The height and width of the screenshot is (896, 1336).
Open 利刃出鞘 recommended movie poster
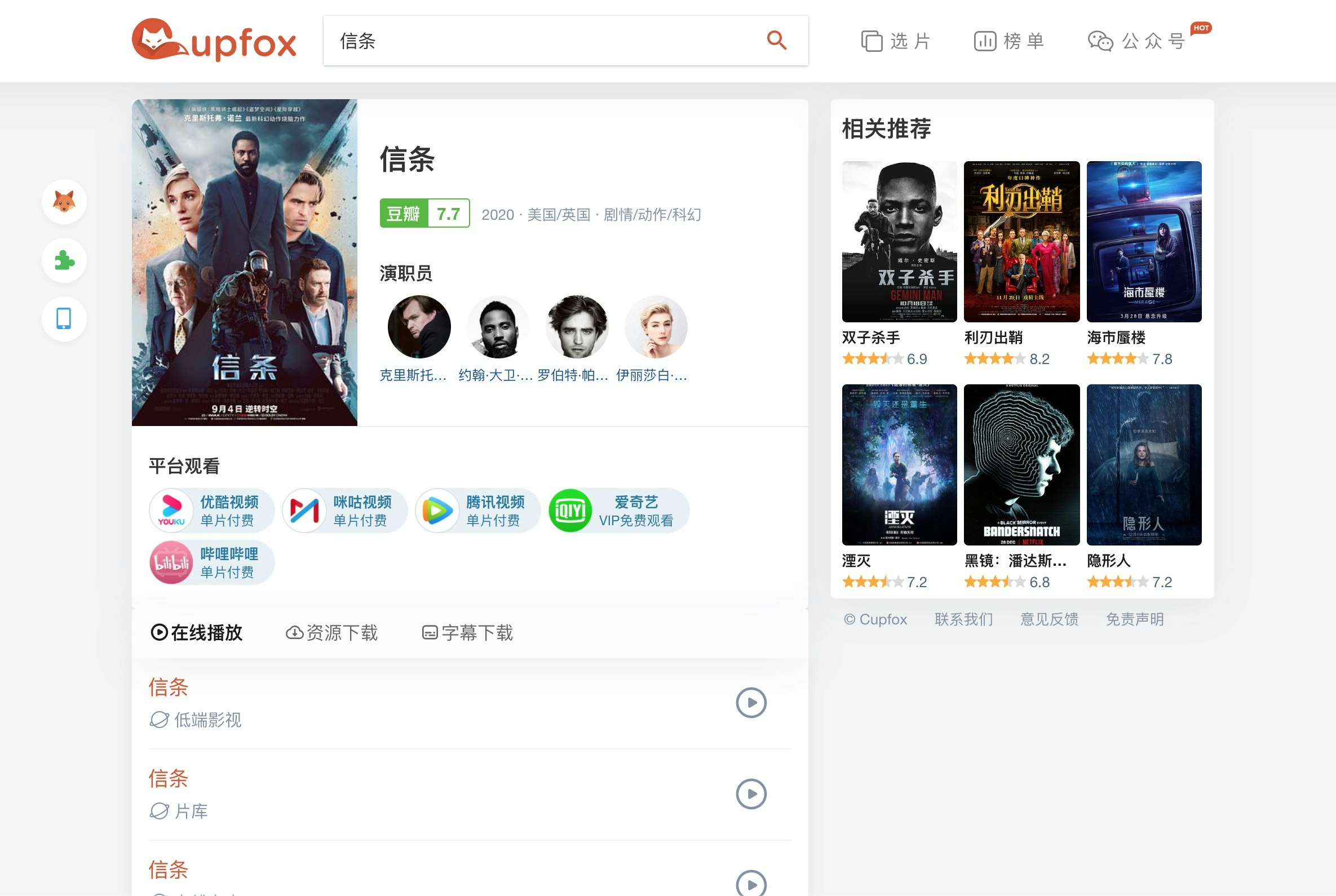pyautogui.click(x=1021, y=242)
